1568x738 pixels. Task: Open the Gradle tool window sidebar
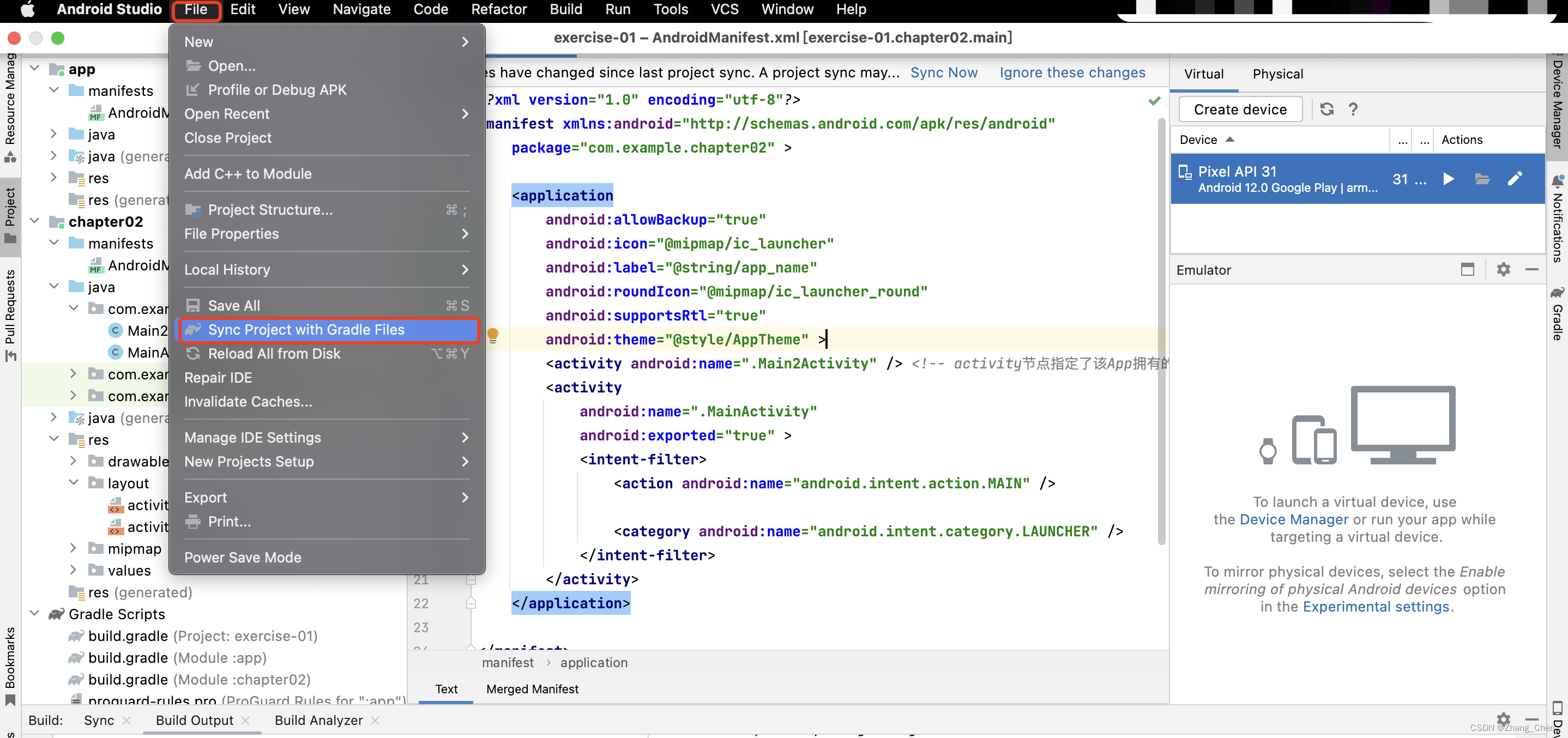click(1558, 313)
